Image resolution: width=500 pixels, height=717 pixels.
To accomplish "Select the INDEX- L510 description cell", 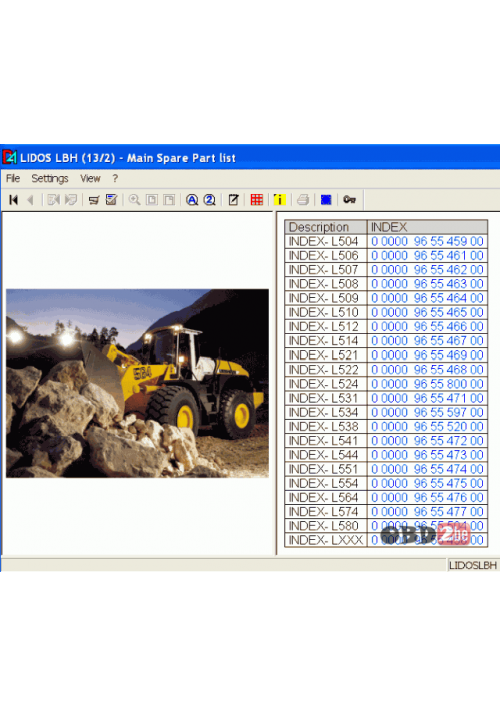I will click(x=326, y=312).
